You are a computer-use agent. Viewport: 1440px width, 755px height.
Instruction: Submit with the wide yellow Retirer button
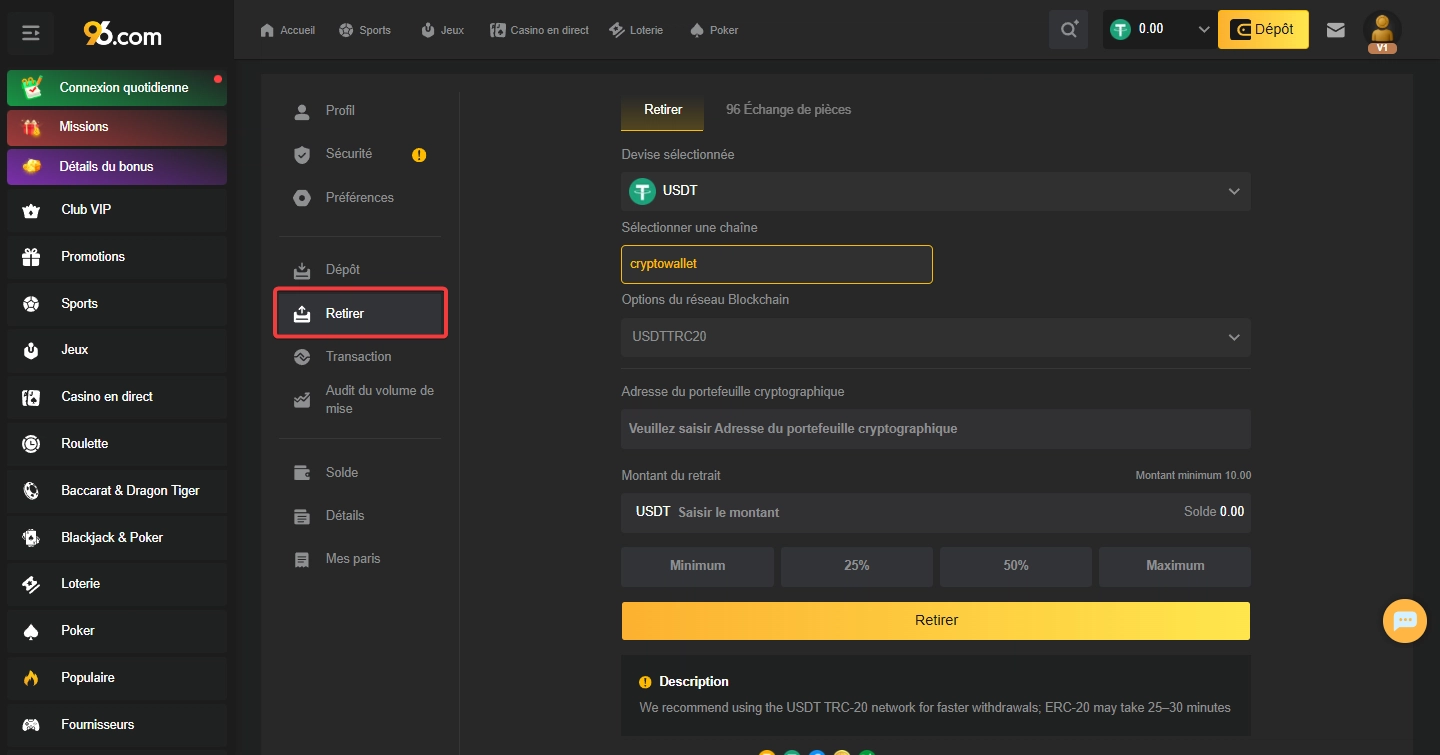936,621
